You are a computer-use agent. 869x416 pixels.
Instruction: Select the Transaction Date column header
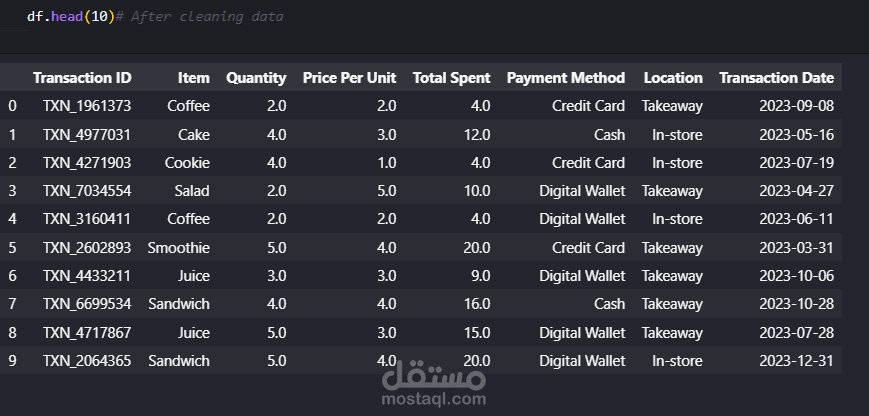point(776,77)
